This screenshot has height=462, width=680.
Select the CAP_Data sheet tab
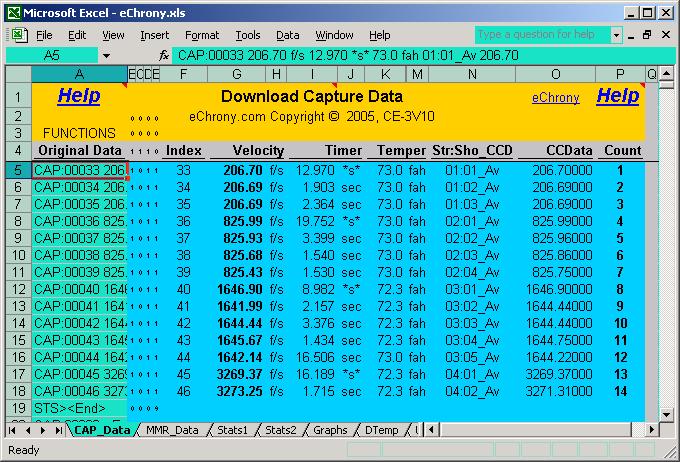pyautogui.click(x=102, y=430)
